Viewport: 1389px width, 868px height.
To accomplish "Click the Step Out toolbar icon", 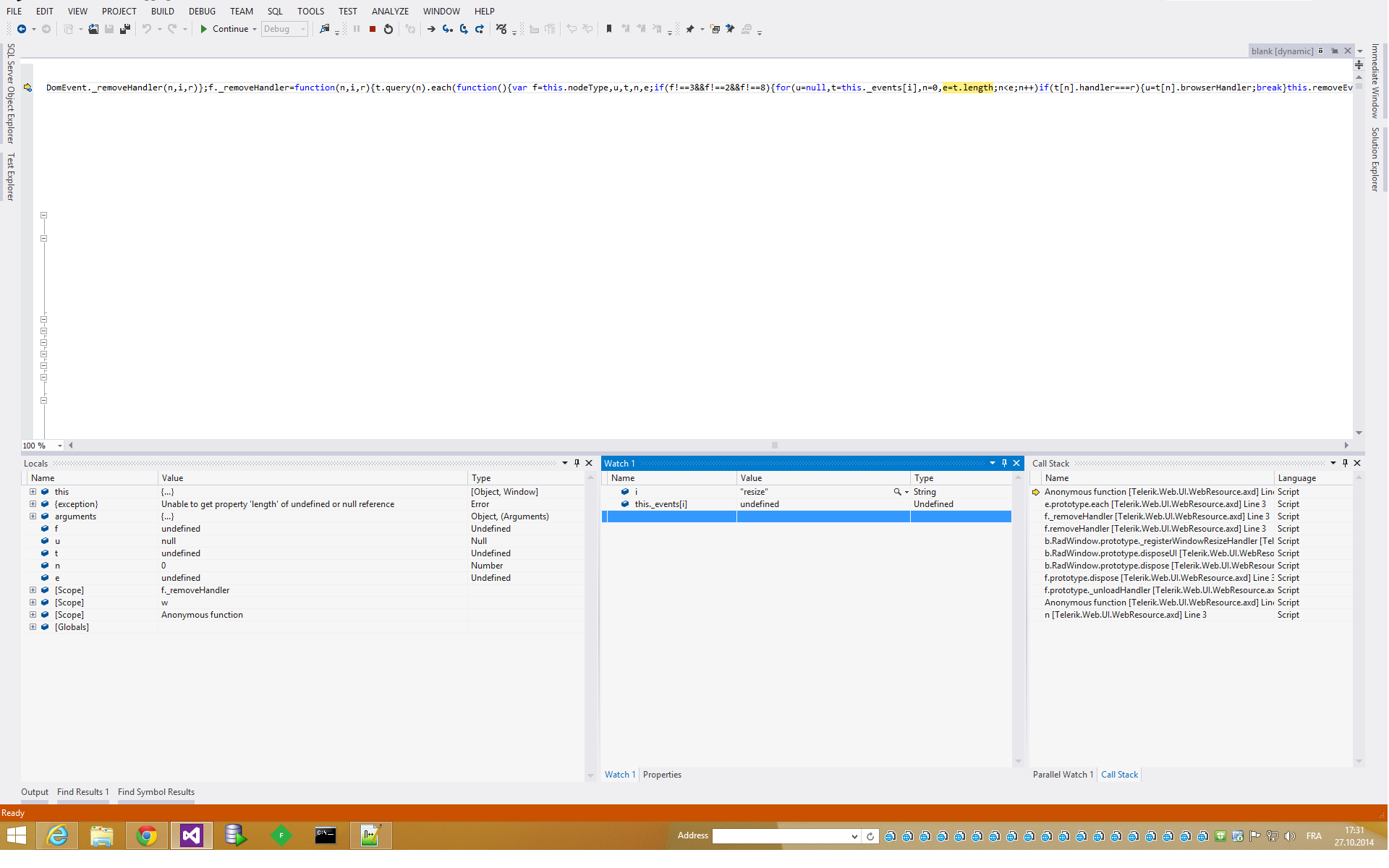I will [x=480, y=29].
